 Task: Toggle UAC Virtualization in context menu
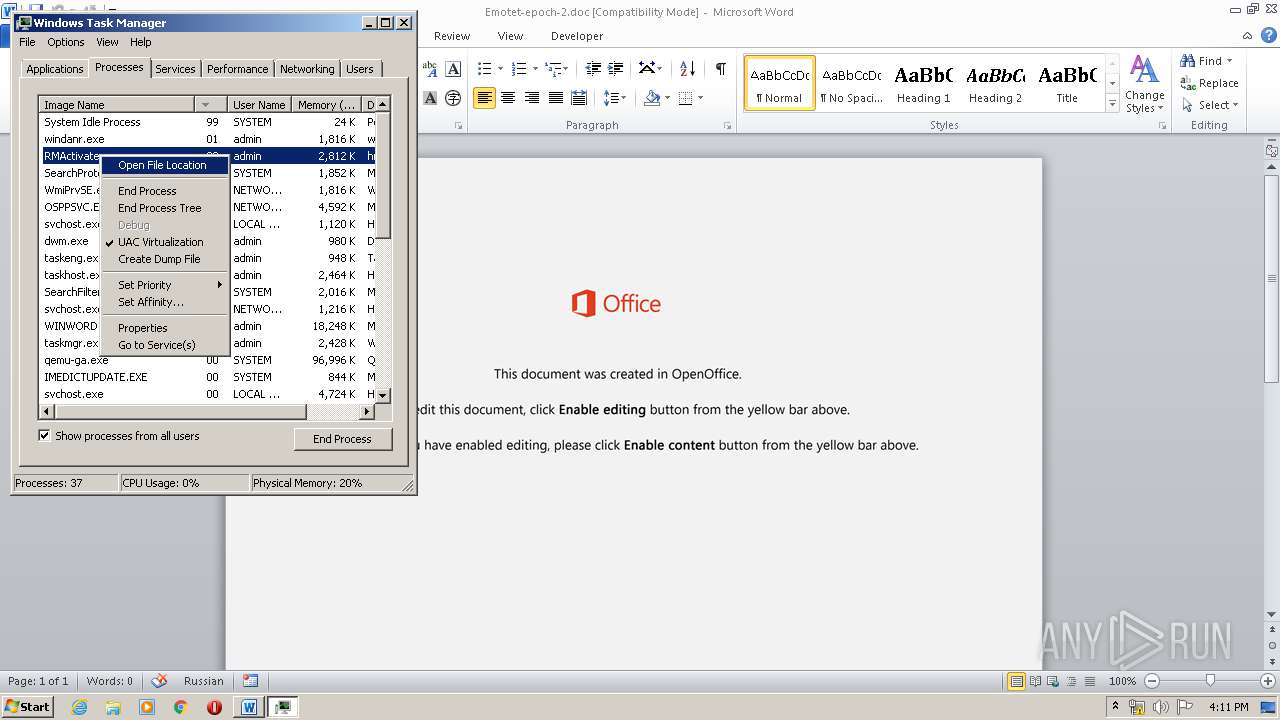[160, 242]
